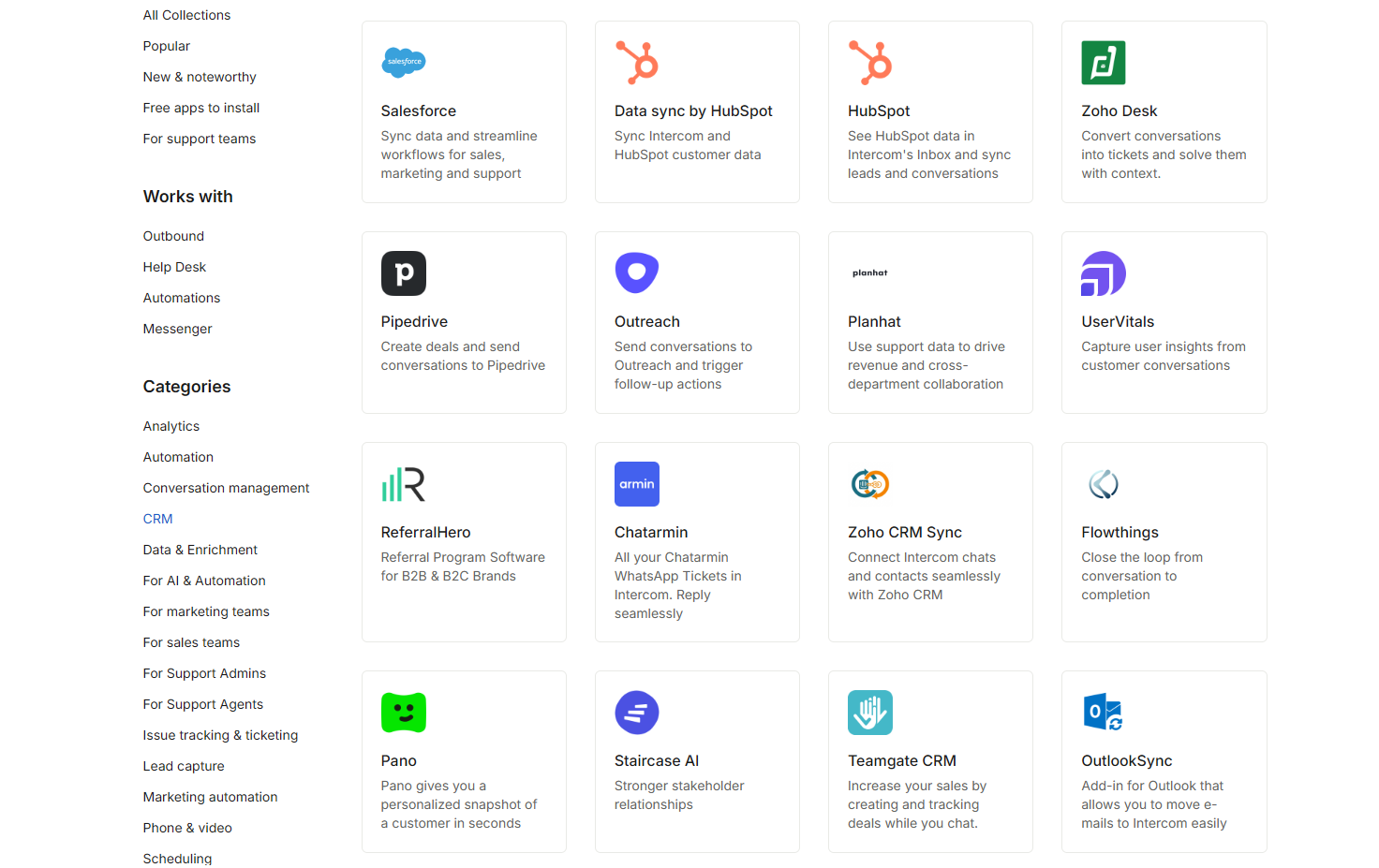The image size is (1379, 868).
Task: Click the Planhat app title
Action: pyautogui.click(x=874, y=321)
